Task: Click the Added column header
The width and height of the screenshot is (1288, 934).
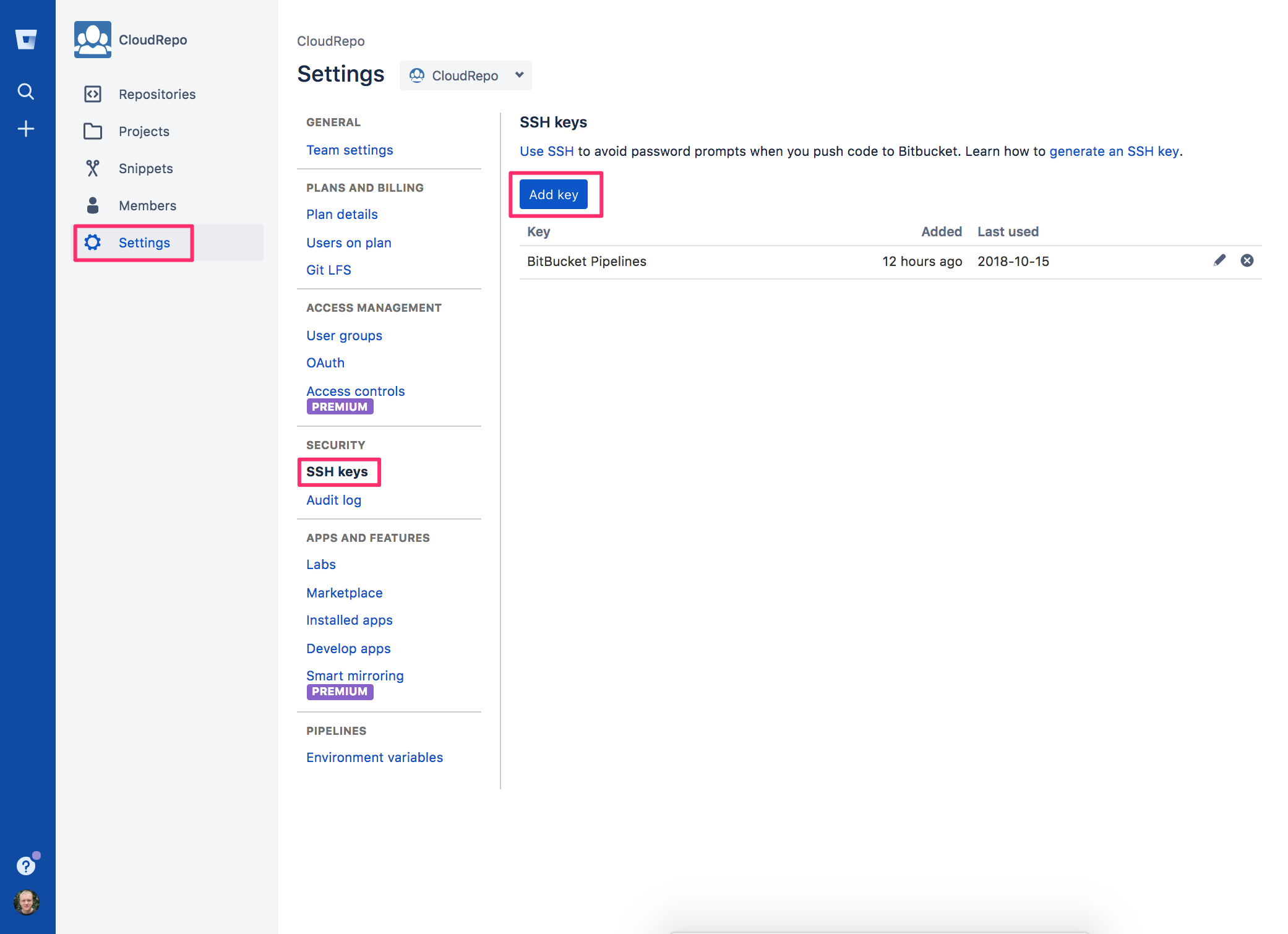Action: pyautogui.click(x=942, y=231)
